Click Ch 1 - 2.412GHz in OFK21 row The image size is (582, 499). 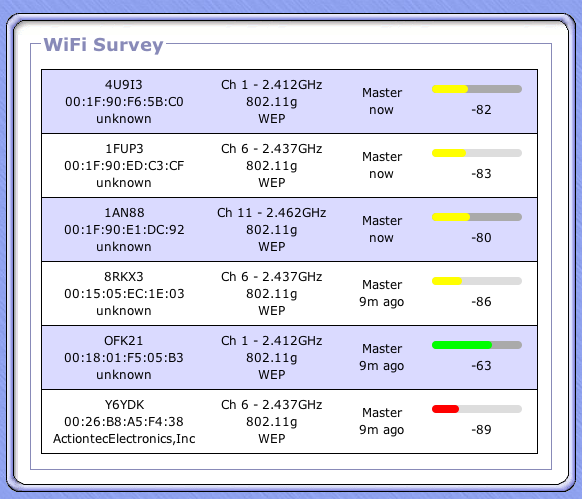pos(272,341)
